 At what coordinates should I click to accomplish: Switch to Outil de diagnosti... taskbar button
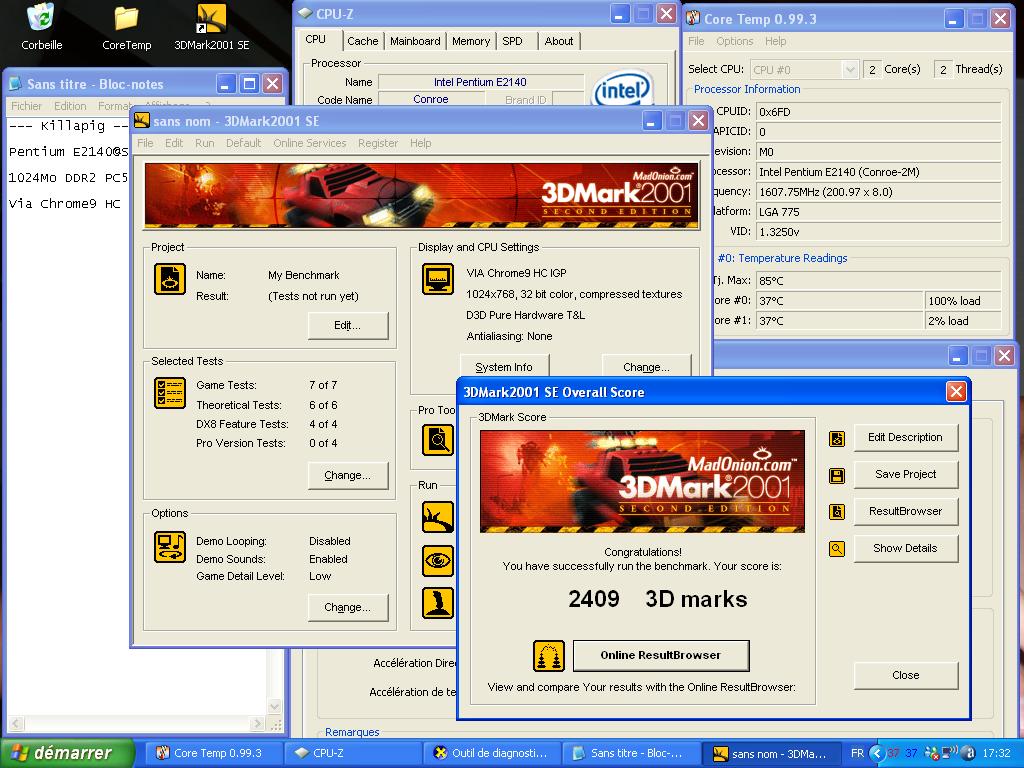(493, 753)
